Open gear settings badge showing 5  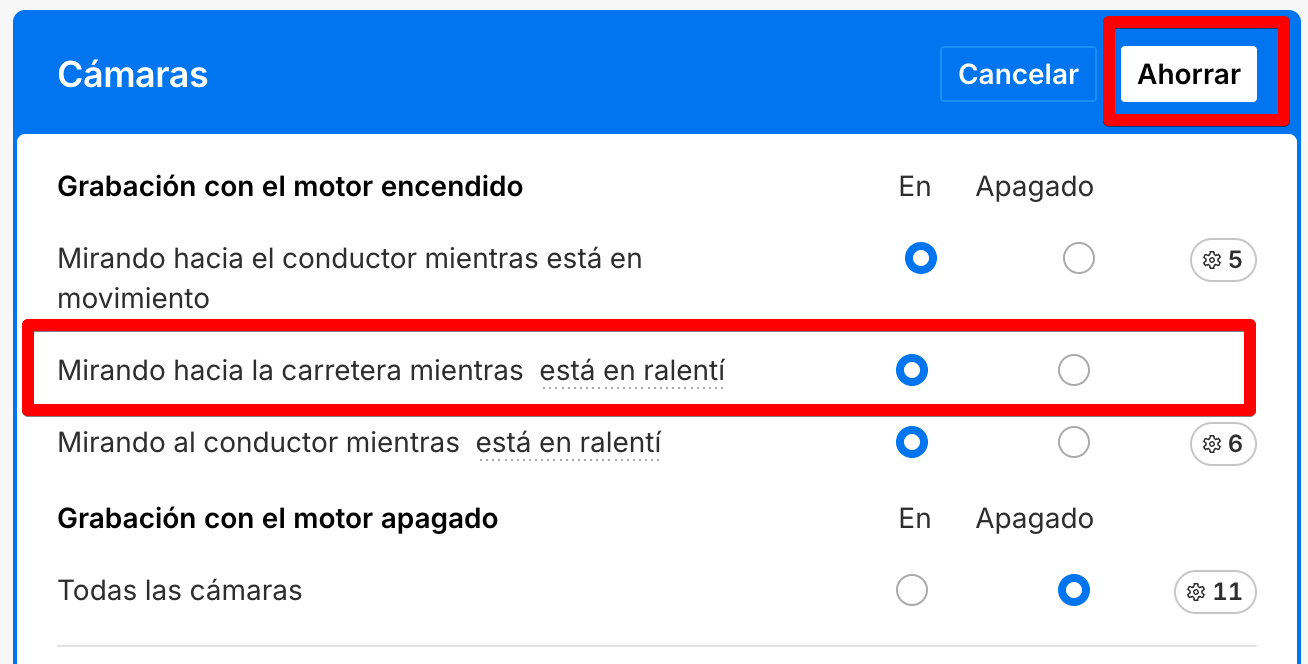coord(1223,260)
